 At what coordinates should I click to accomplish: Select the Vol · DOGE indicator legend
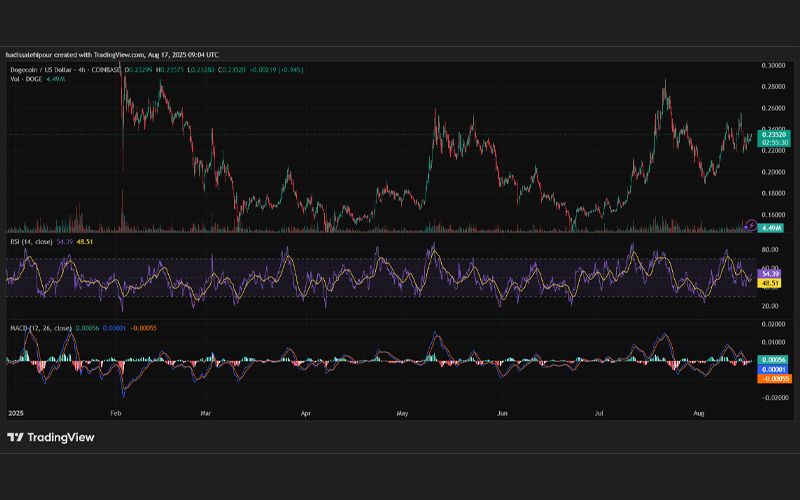point(27,79)
